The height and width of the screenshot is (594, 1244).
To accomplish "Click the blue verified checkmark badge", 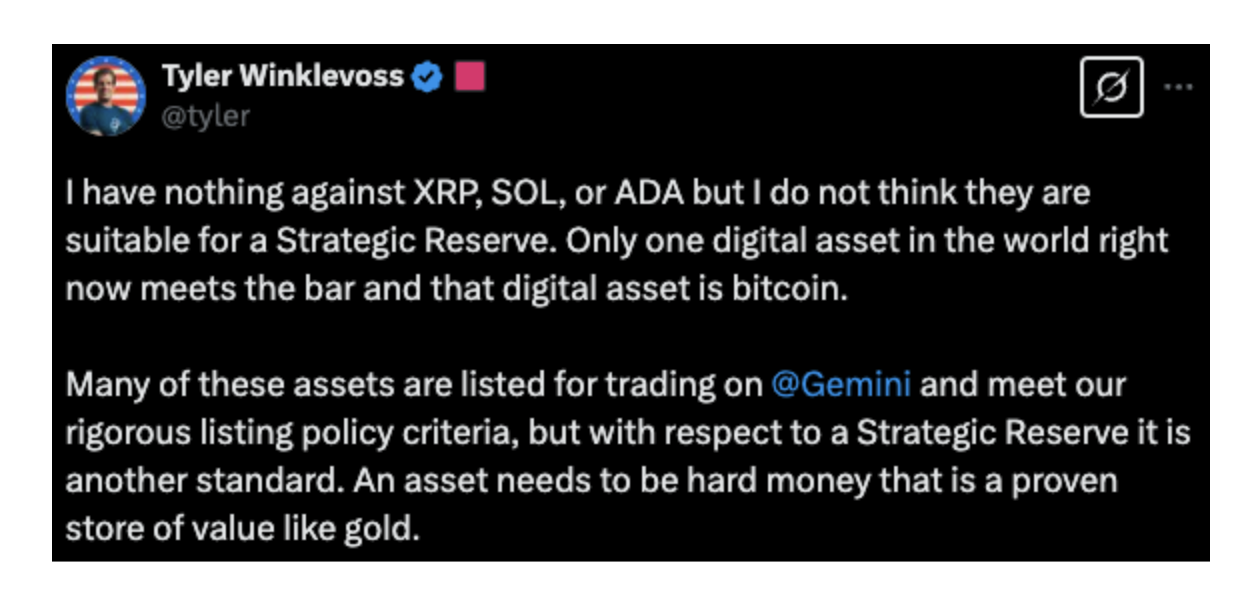I will [x=427, y=77].
